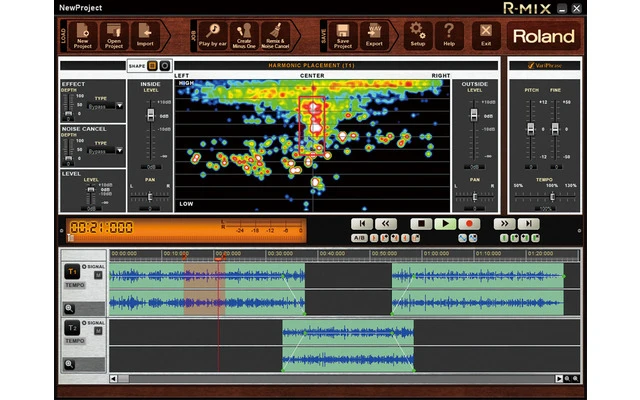This screenshot has height=400, width=640.
Task: Click the Fine pitch slider handle
Action: point(555,129)
